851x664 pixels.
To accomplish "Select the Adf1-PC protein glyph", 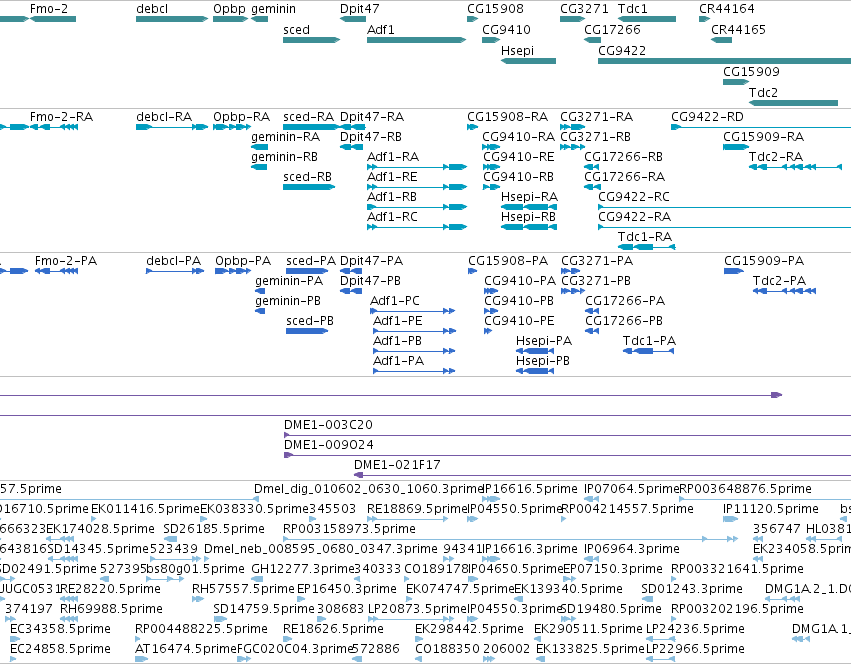I will point(412,311).
